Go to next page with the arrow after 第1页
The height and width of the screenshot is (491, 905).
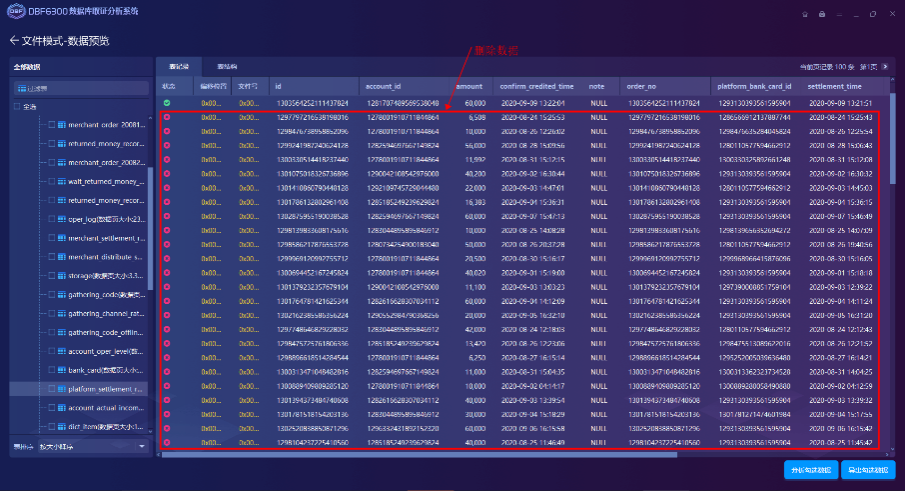coord(885,67)
